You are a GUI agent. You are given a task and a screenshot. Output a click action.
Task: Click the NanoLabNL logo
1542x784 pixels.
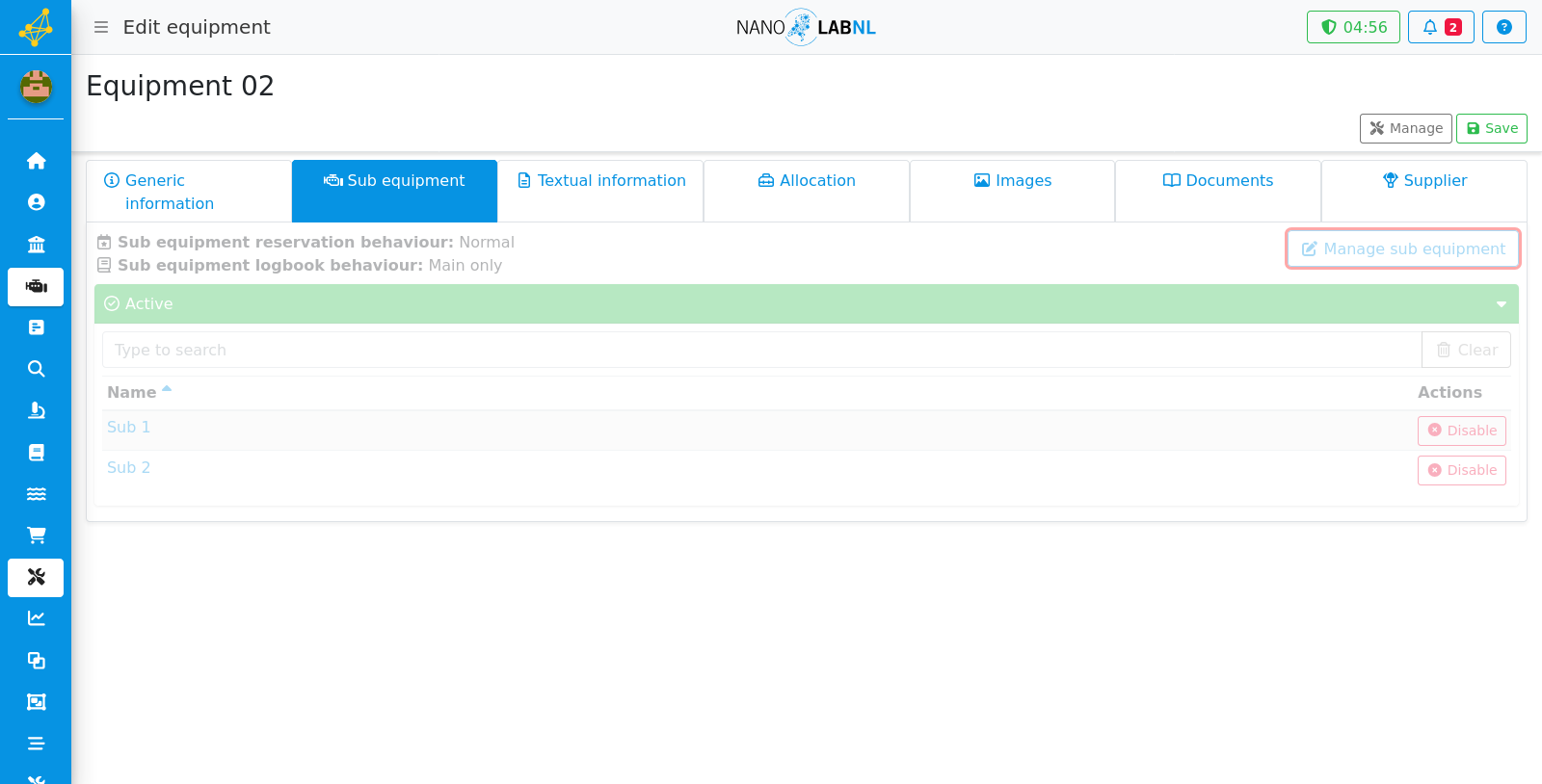coord(806,27)
